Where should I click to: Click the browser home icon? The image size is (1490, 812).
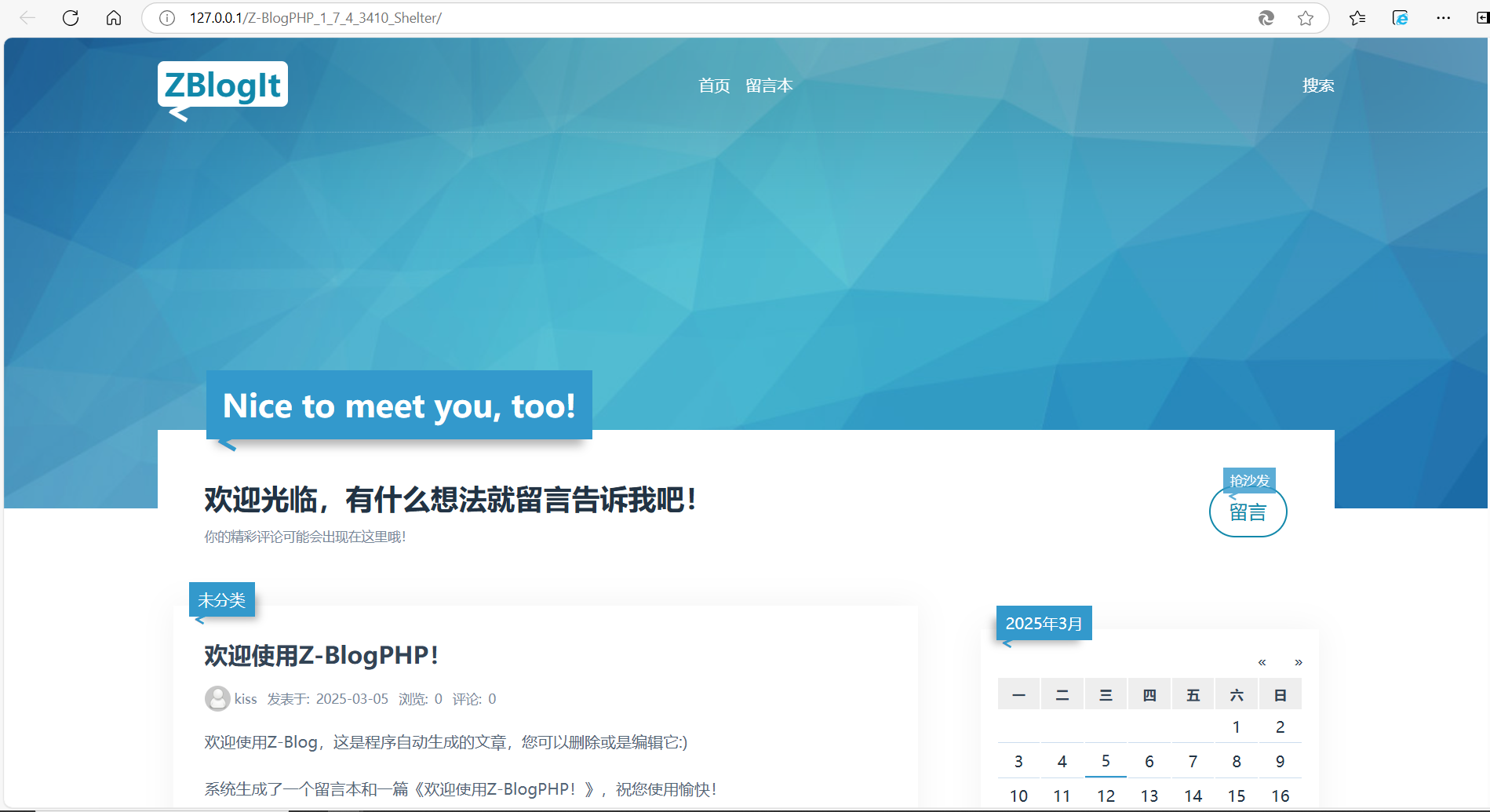[x=114, y=18]
